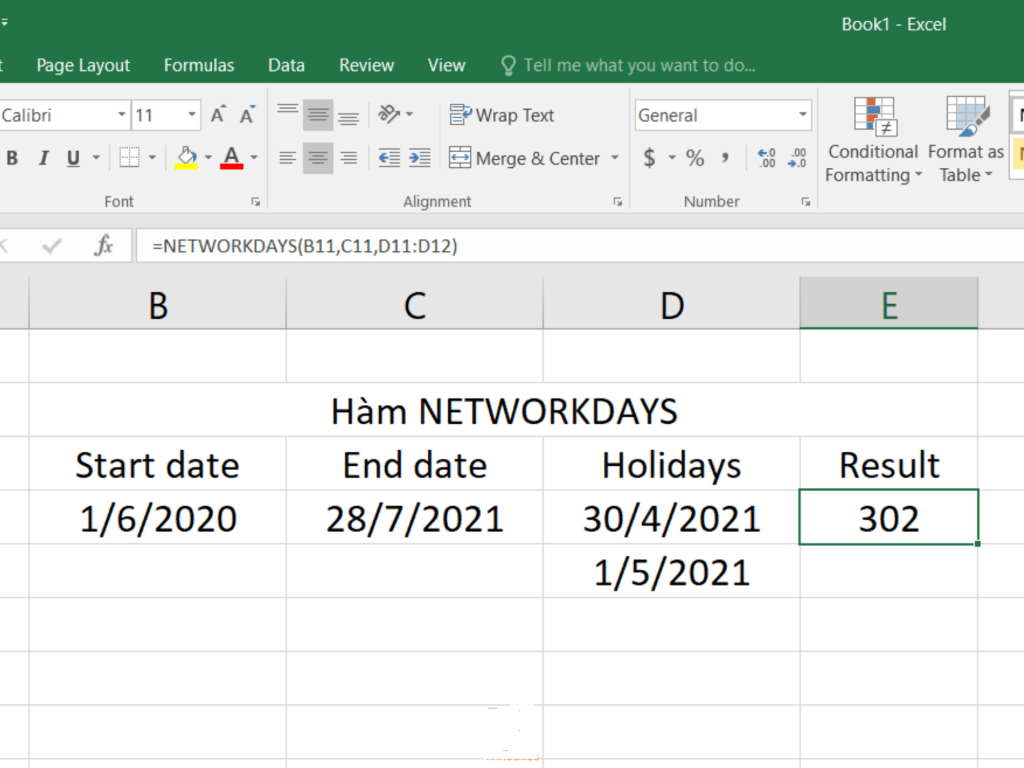Image resolution: width=1024 pixels, height=768 pixels.
Task: Apply the yellow fill color
Action: tap(186, 158)
